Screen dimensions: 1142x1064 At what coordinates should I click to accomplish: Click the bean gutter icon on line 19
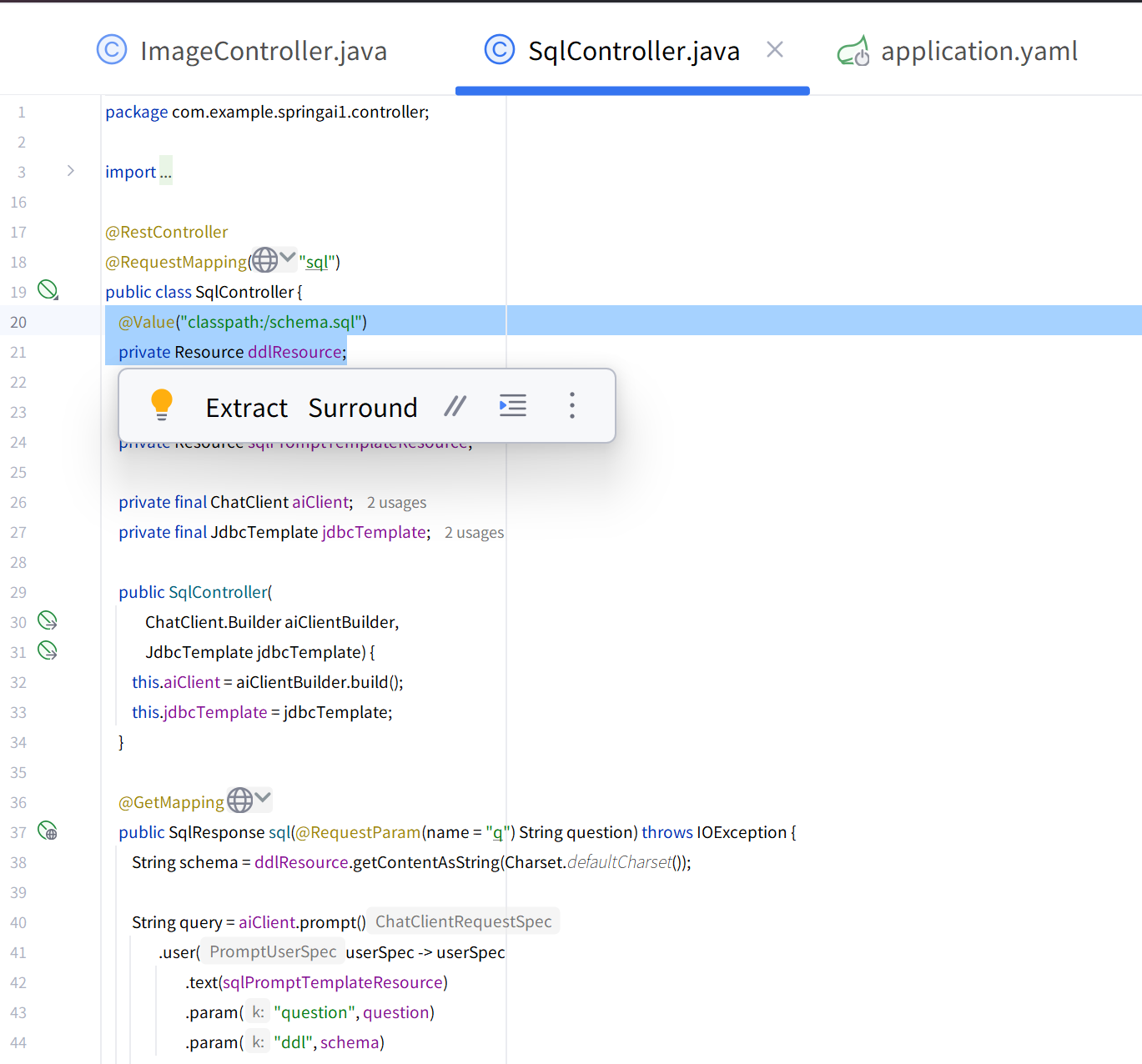(48, 290)
